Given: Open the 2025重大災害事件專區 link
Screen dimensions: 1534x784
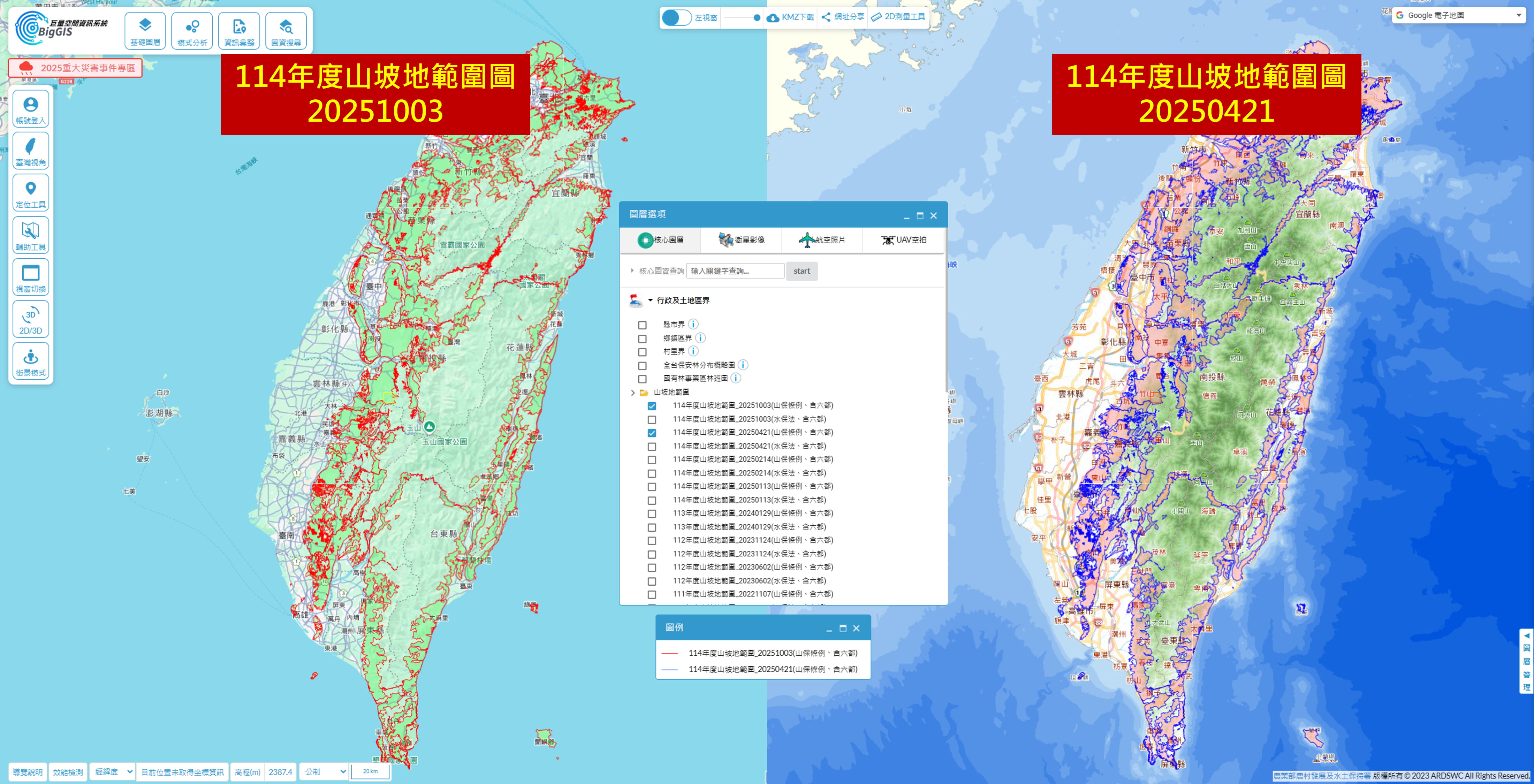Looking at the screenshot, I should pyautogui.click(x=76, y=68).
